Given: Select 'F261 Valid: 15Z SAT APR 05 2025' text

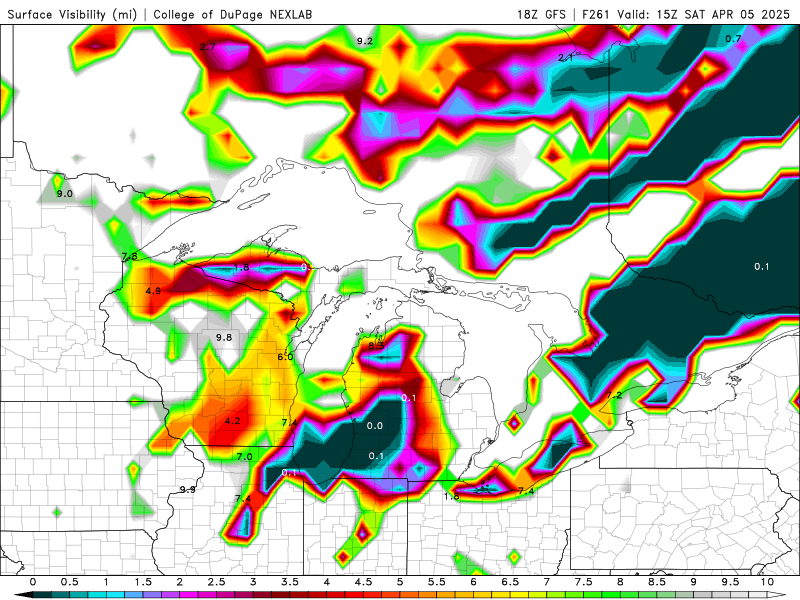Looking at the screenshot, I should pyautogui.click(x=686, y=14).
